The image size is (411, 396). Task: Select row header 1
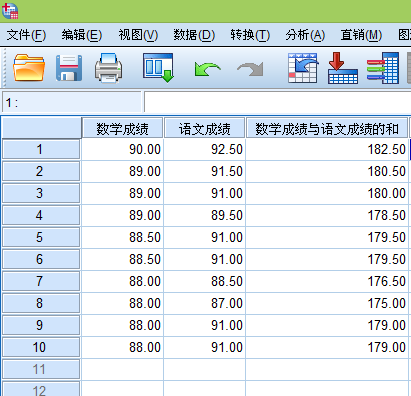(41, 149)
